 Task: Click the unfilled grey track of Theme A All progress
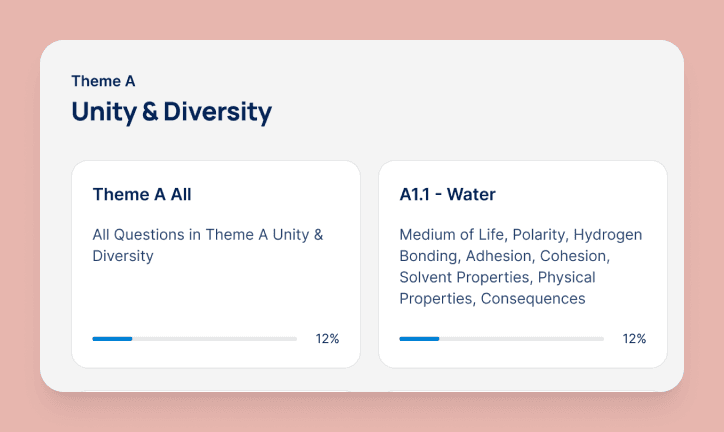pos(215,339)
